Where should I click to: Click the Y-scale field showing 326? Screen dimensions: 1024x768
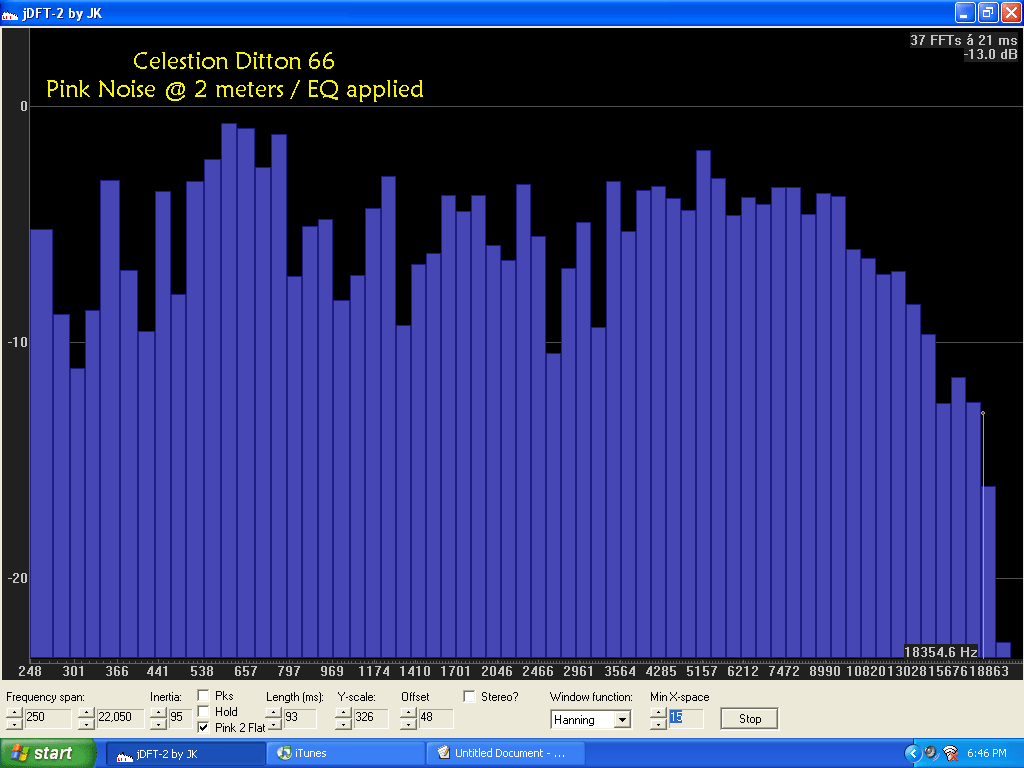pyautogui.click(x=370, y=718)
